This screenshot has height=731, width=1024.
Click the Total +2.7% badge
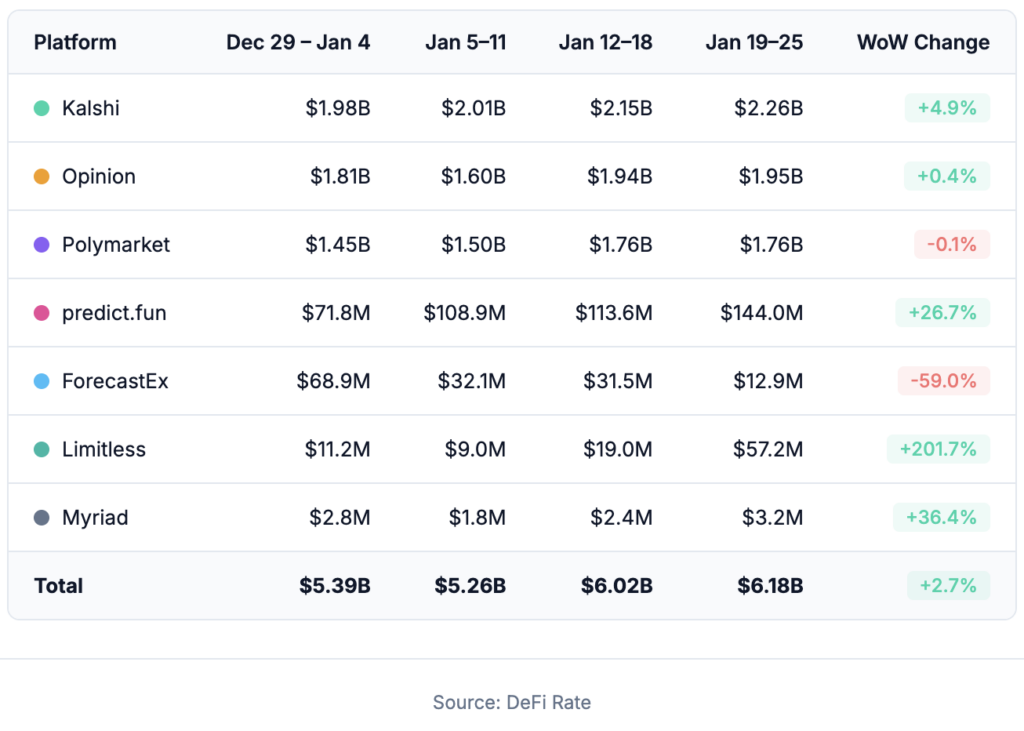948,586
